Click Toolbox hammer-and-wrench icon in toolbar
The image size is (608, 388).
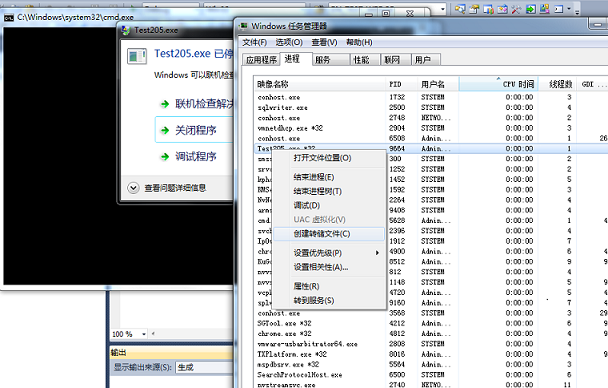tap(516, 9)
